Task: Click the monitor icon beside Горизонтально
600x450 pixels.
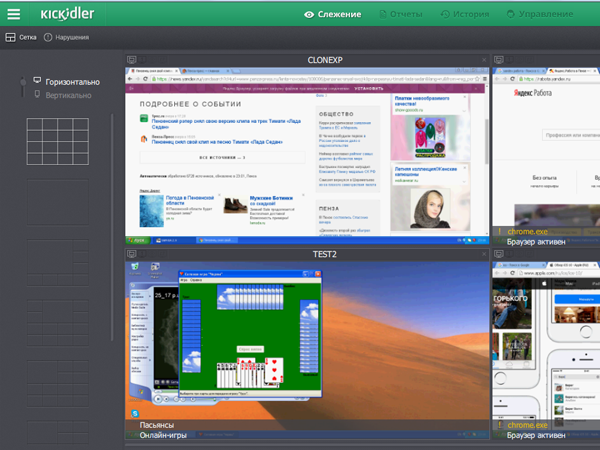Action: [37, 80]
